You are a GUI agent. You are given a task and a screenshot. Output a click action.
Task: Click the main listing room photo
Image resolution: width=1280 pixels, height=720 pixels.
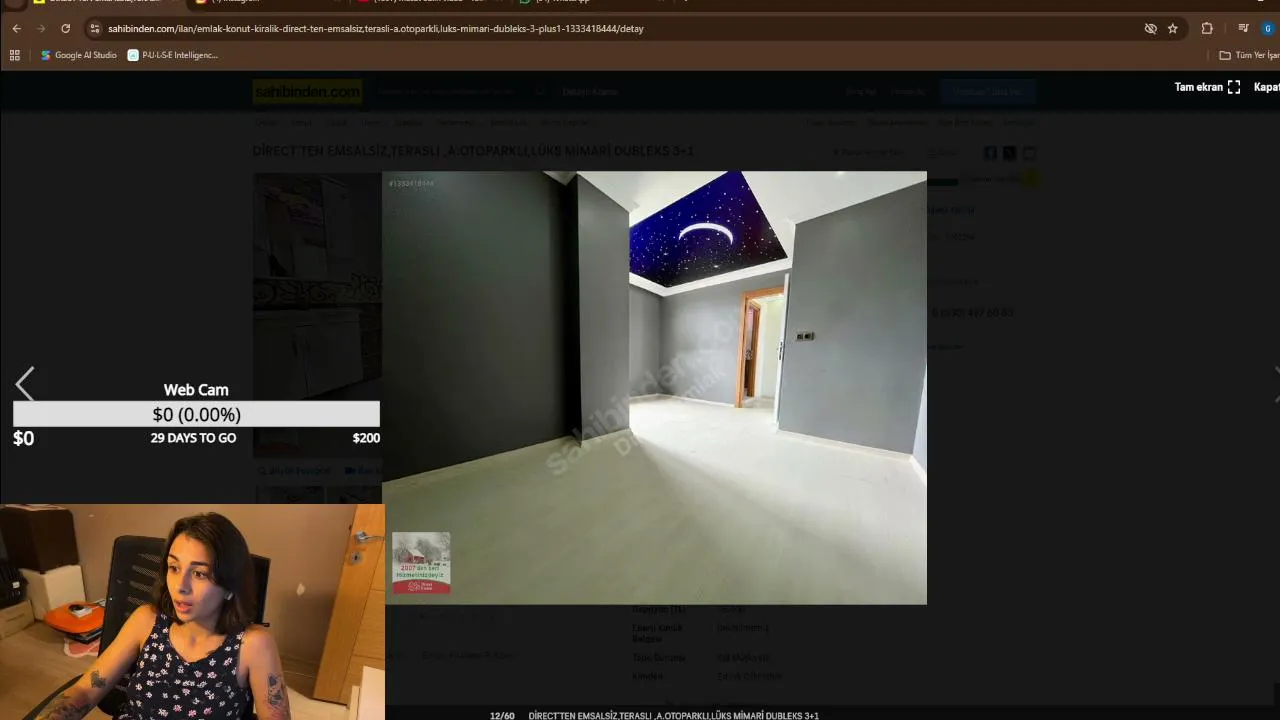coord(654,387)
